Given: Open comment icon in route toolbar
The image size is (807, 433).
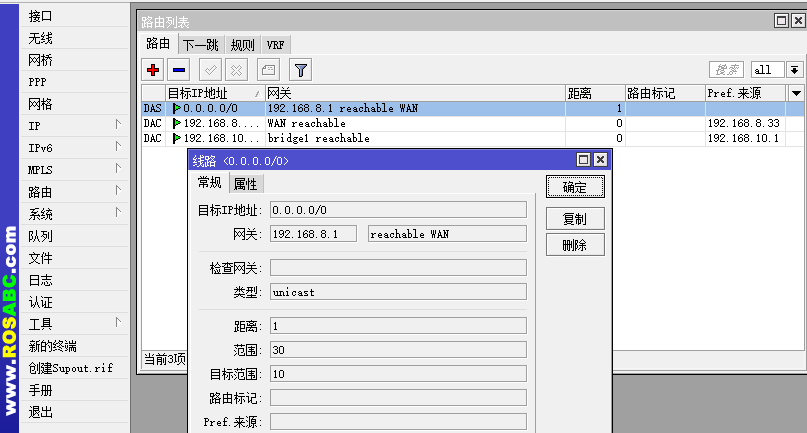Looking at the screenshot, I should pyautogui.click(x=268, y=70).
